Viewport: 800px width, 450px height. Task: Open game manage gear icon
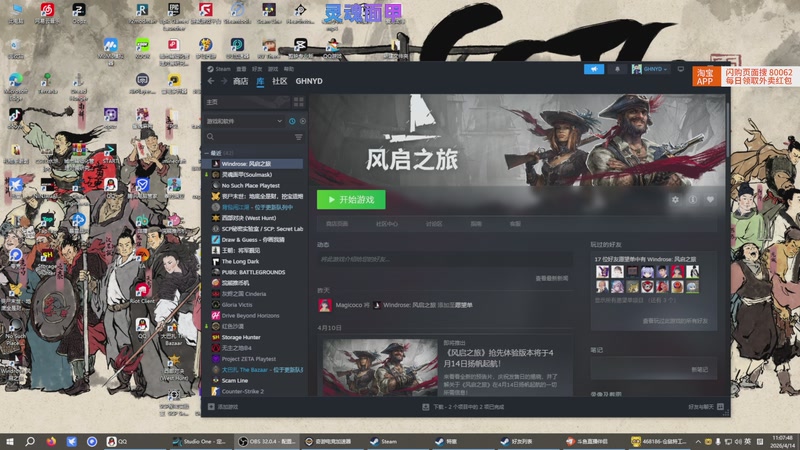[676, 199]
